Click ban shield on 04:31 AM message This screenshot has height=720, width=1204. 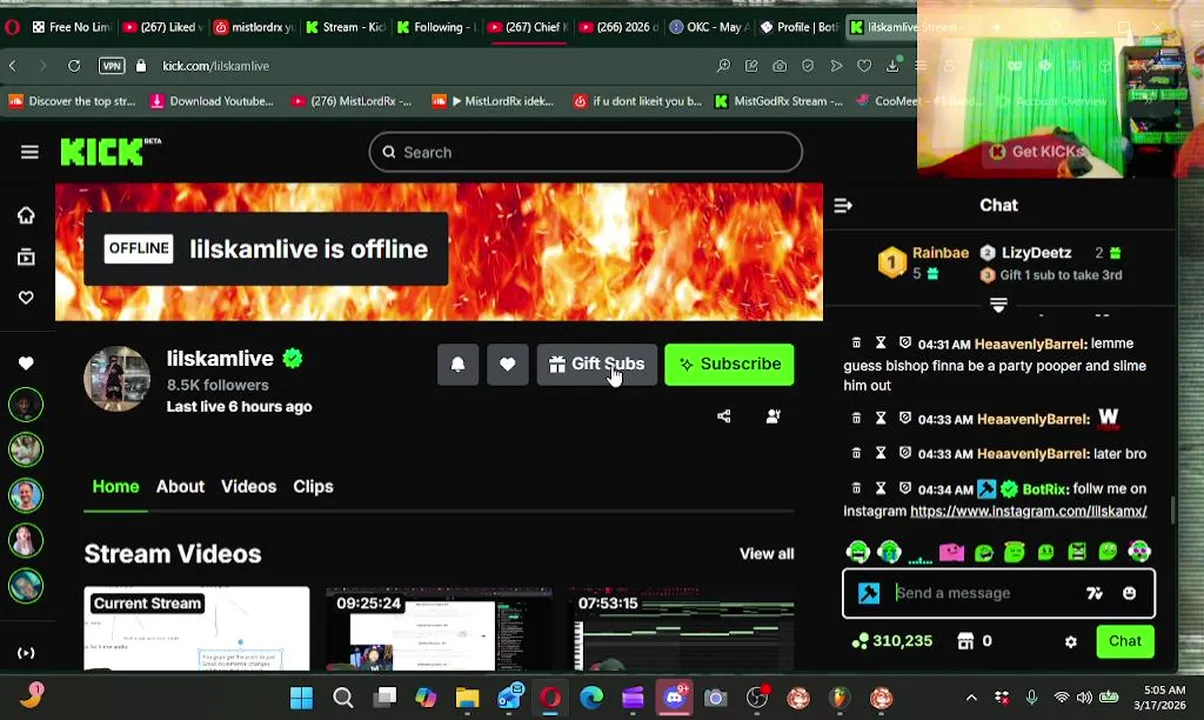(905, 343)
